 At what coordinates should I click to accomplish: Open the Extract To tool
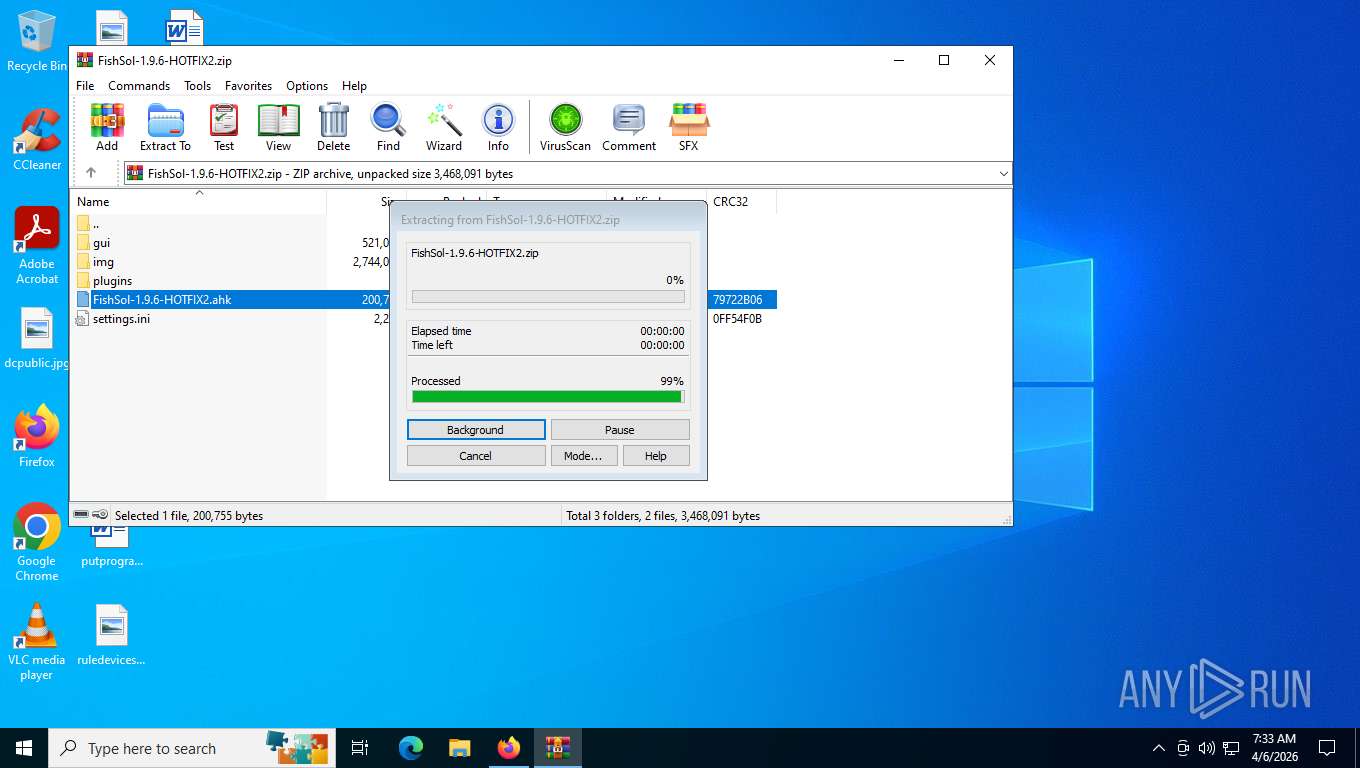point(165,127)
